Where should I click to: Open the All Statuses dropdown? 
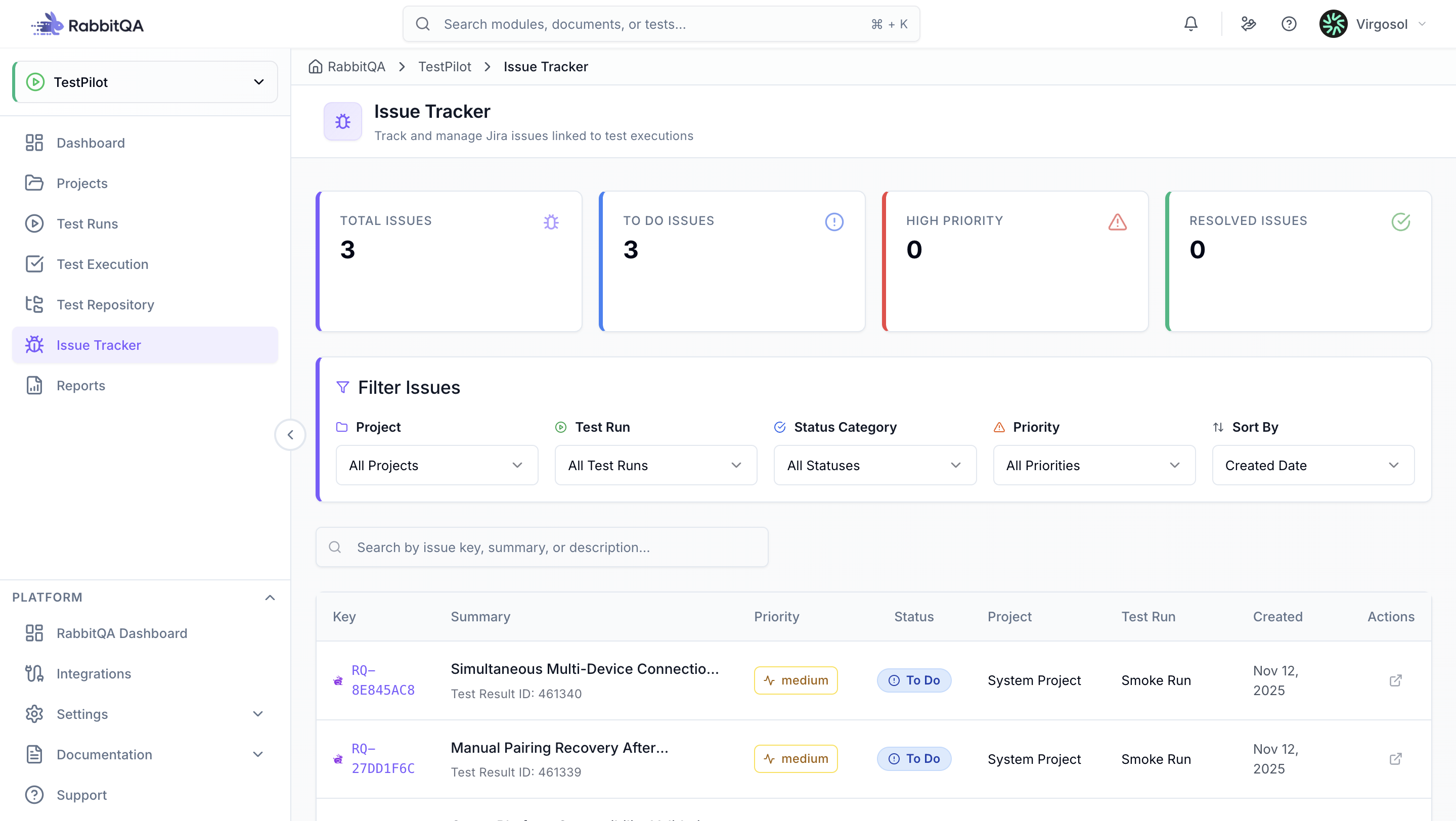click(875, 465)
